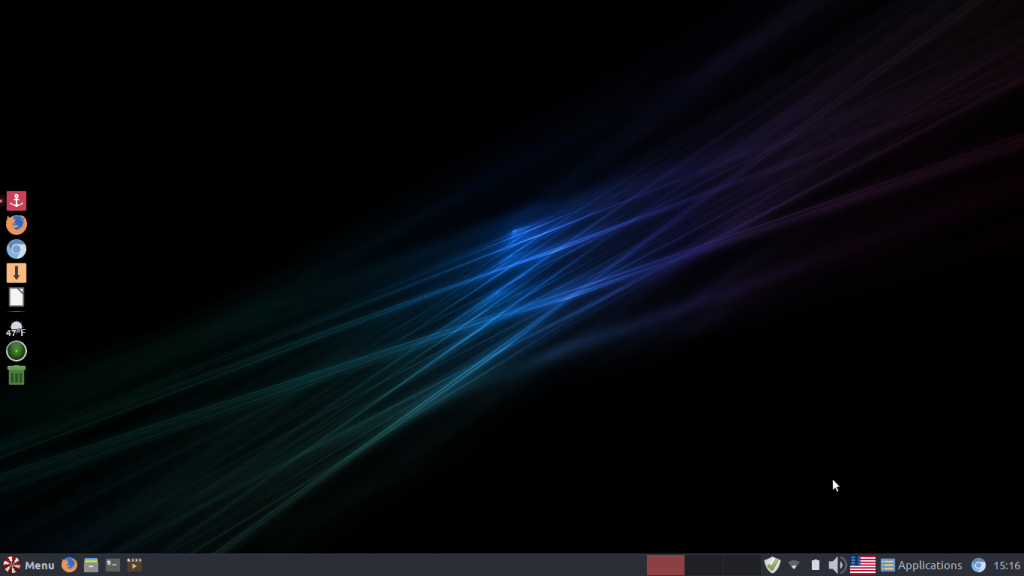The height and width of the screenshot is (576, 1024).
Task: Click the 47°F weather docklet
Action: click(16, 328)
